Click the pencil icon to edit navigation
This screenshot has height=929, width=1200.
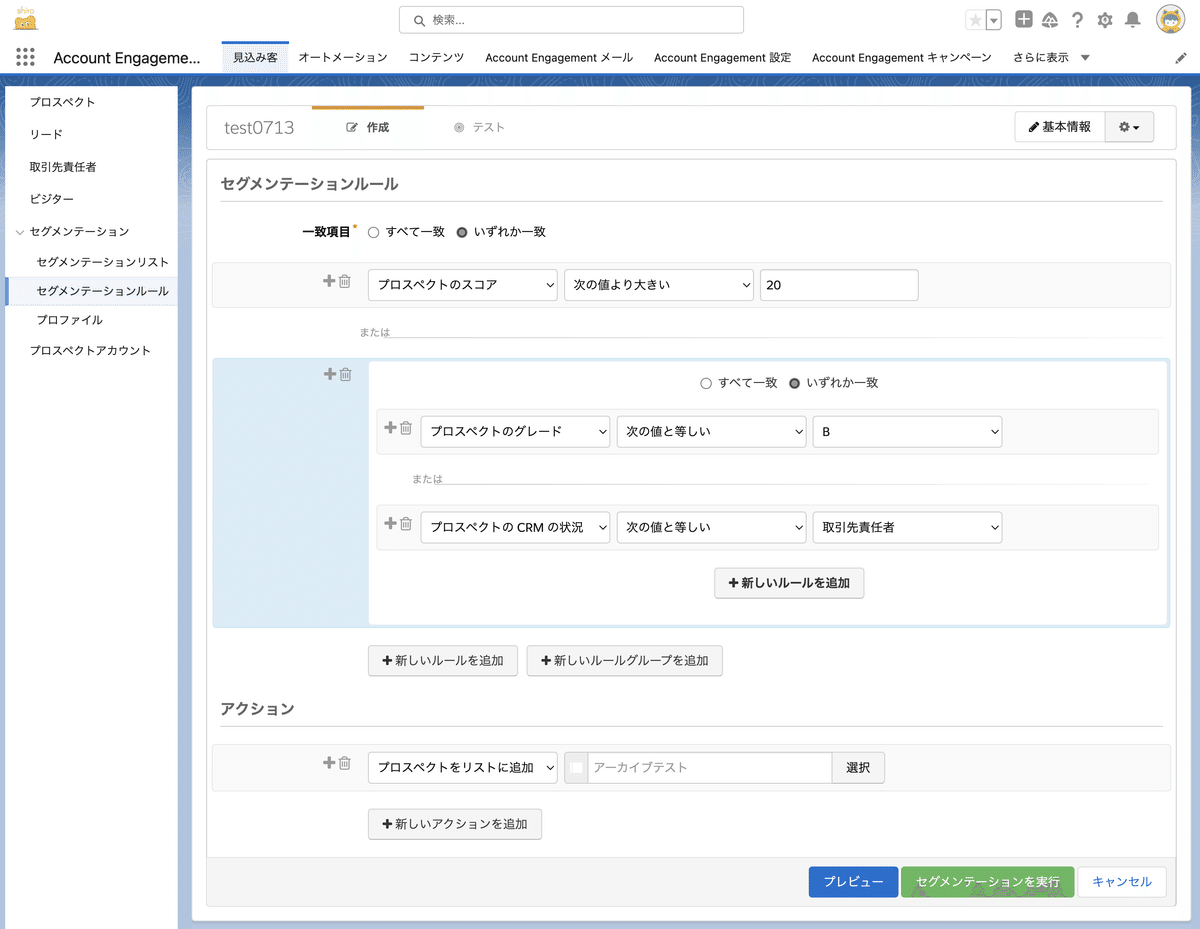1181,58
